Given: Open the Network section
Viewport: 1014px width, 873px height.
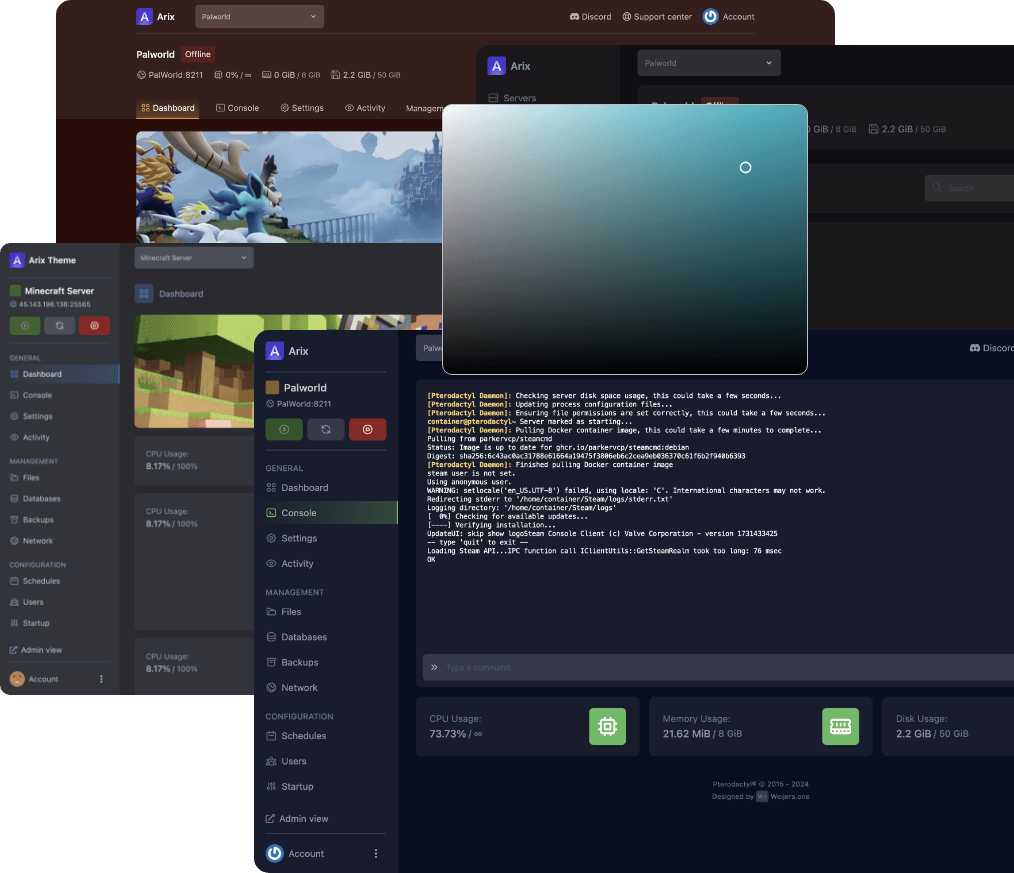Looking at the screenshot, I should point(298,687).
